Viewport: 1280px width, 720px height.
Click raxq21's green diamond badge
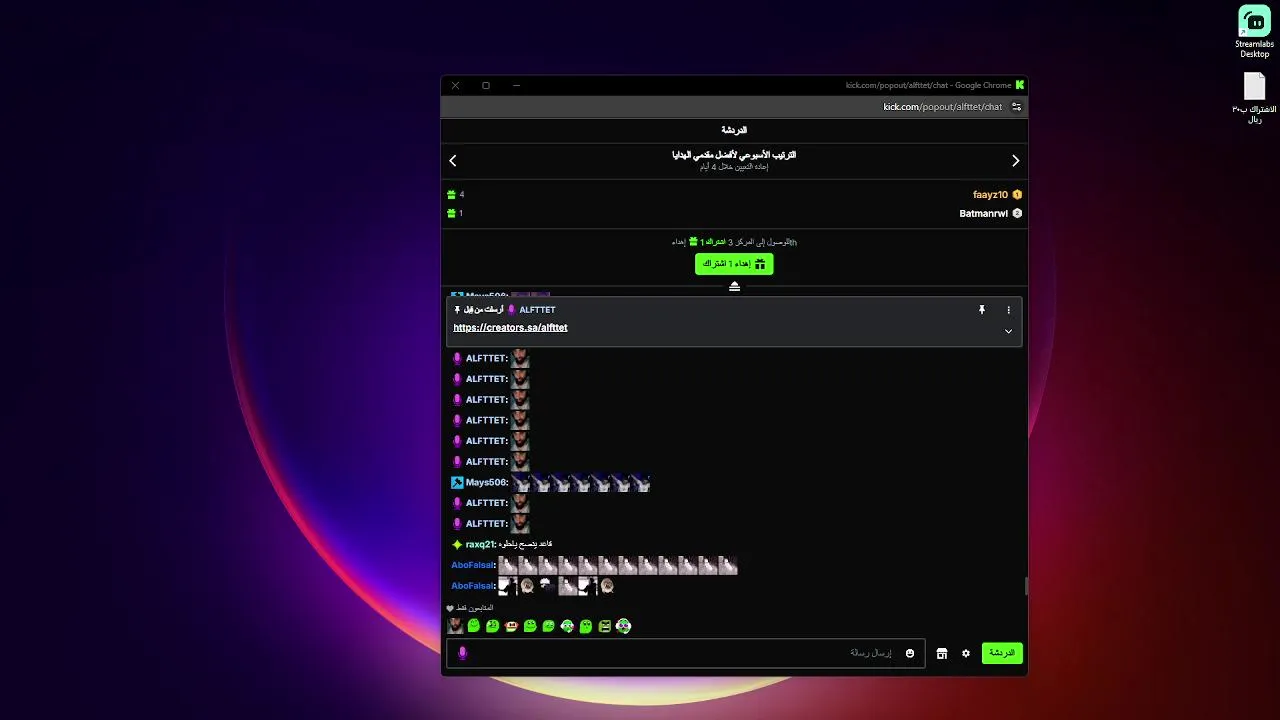[x=457, y=545]
